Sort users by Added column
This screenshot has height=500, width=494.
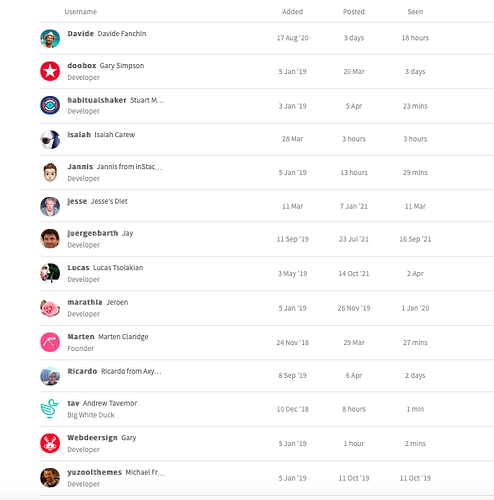(x=292, y=12)
